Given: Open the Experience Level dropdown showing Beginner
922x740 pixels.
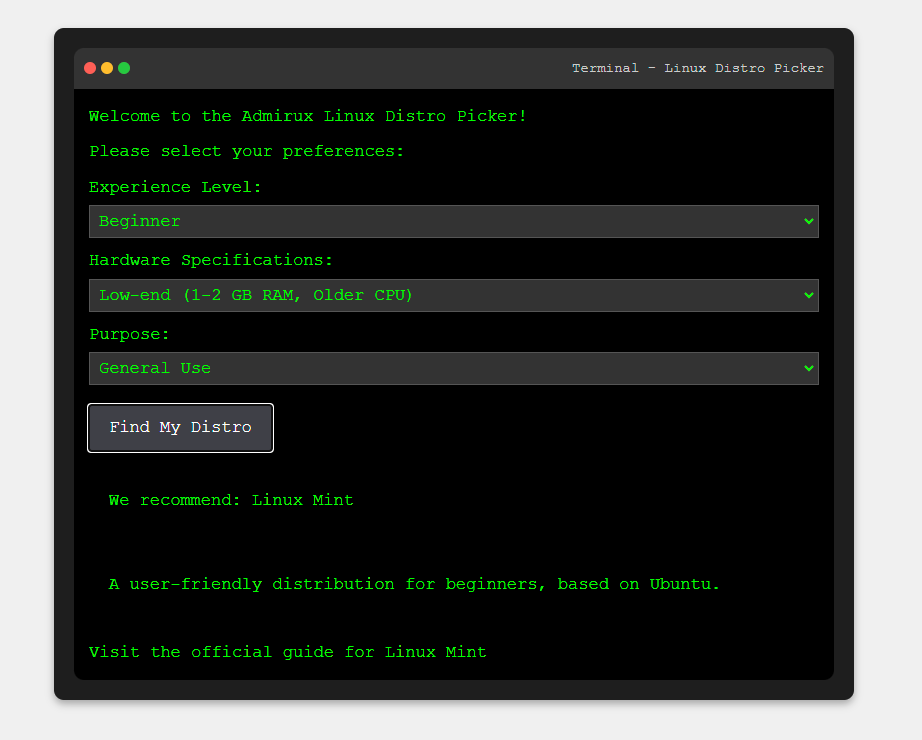Looking at the screenshot, I should (453, 221).
